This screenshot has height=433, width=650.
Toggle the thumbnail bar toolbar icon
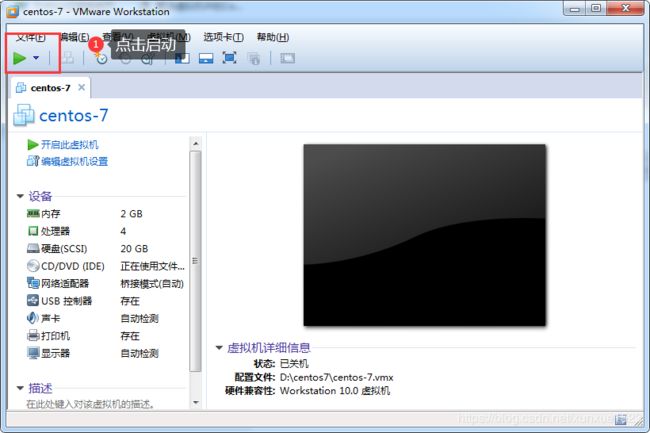pos(206,58)
